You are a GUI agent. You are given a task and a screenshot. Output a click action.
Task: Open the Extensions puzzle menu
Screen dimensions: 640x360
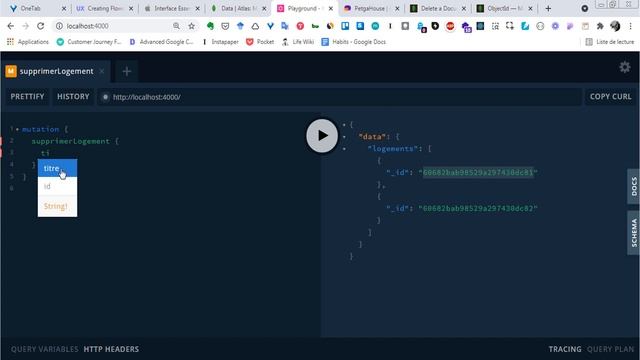[x=600, y=26]
